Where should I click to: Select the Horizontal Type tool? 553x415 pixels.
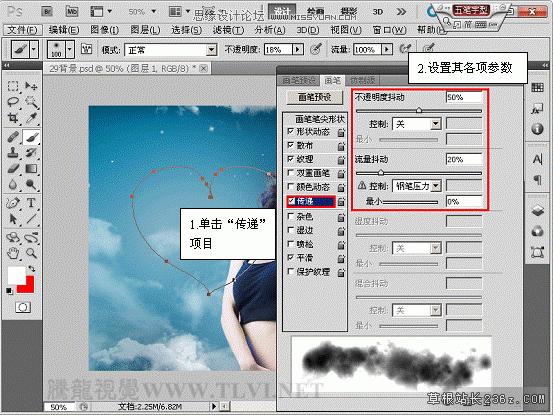coord(31,203)
